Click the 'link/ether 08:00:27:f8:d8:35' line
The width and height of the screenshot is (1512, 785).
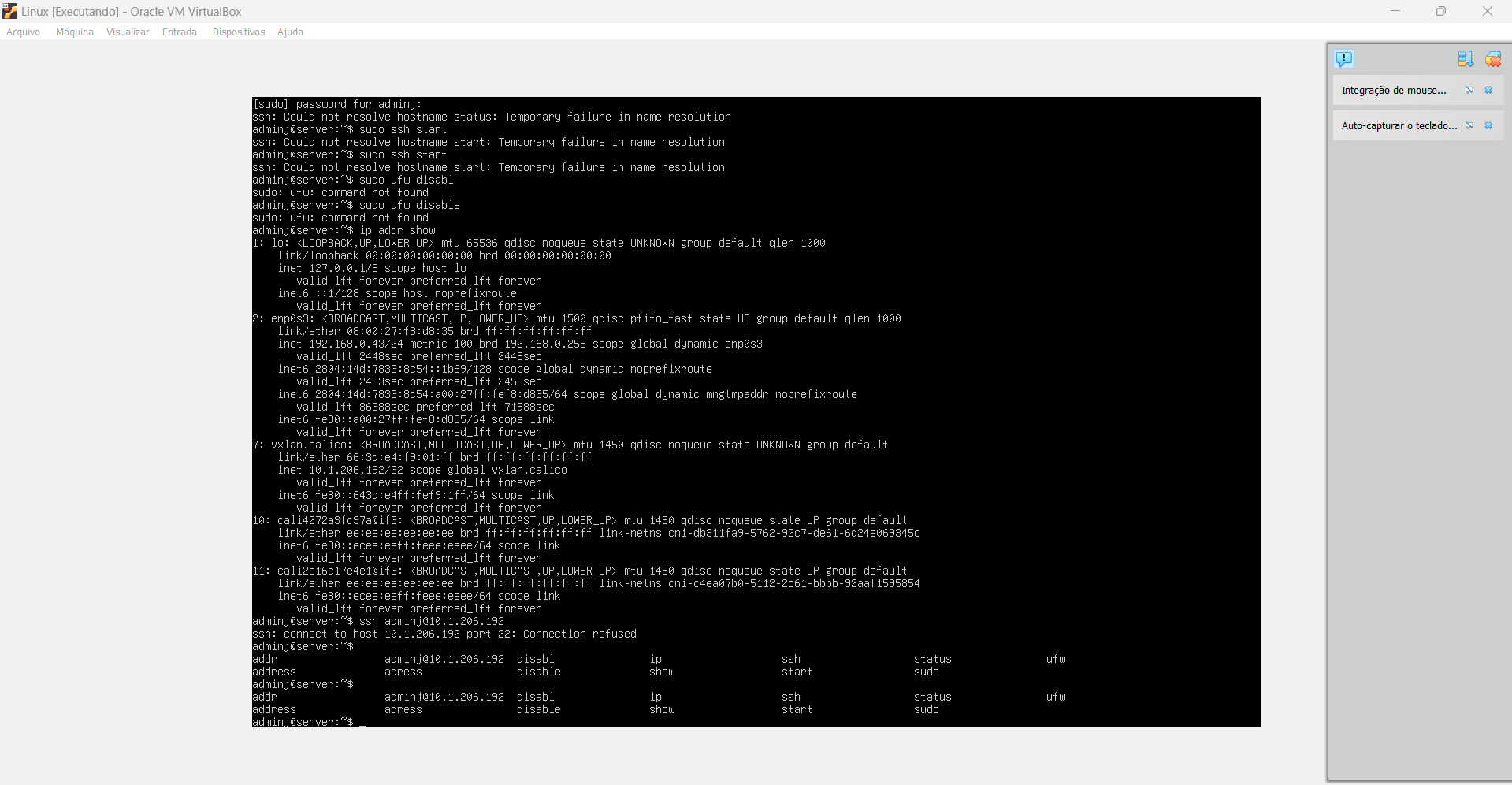coord(435,331)
